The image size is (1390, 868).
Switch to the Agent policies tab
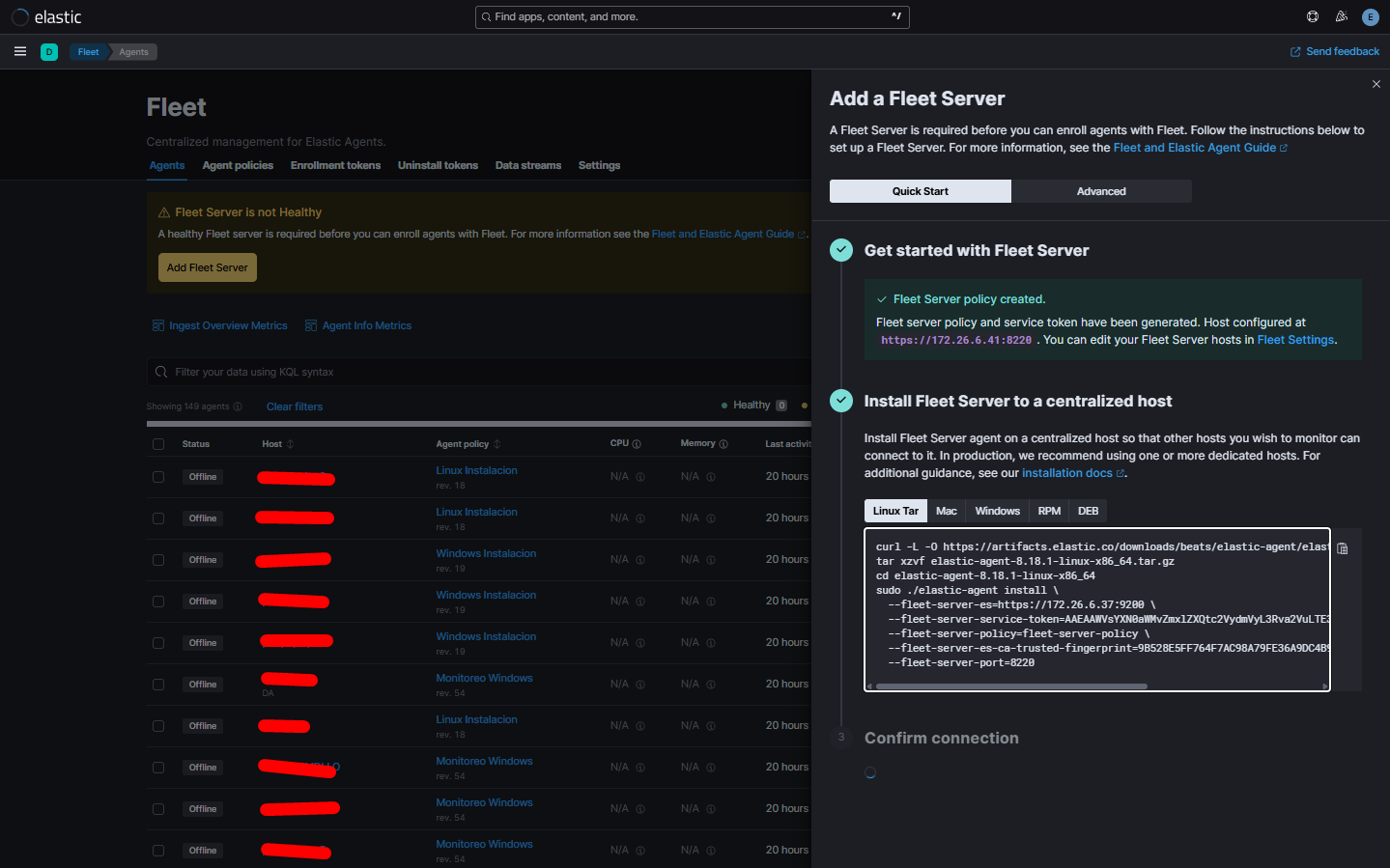tap(238, 166)
